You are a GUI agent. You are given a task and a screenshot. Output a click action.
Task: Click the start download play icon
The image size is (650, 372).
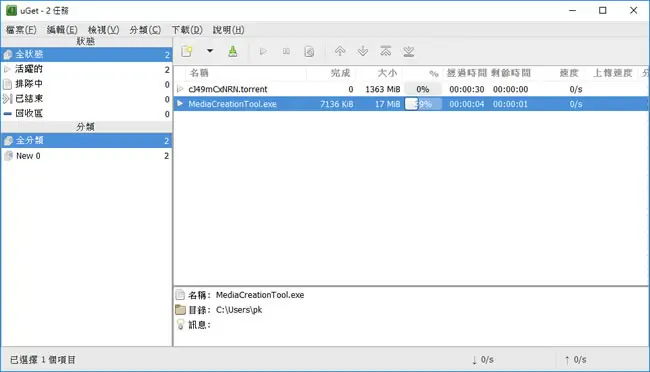pos(263,51)
